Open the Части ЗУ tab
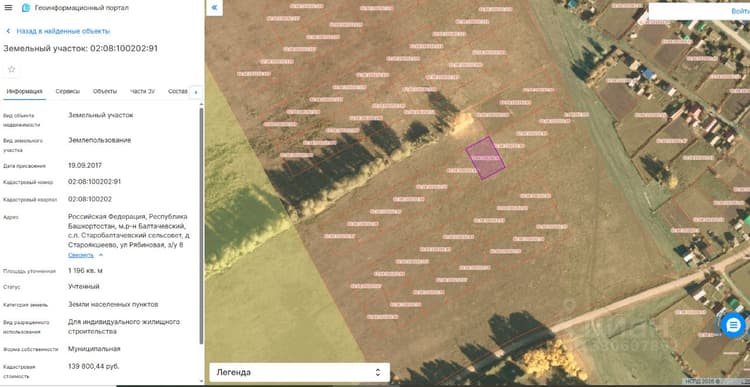This screenshot has width=750, height=387. tap(142, 91)
